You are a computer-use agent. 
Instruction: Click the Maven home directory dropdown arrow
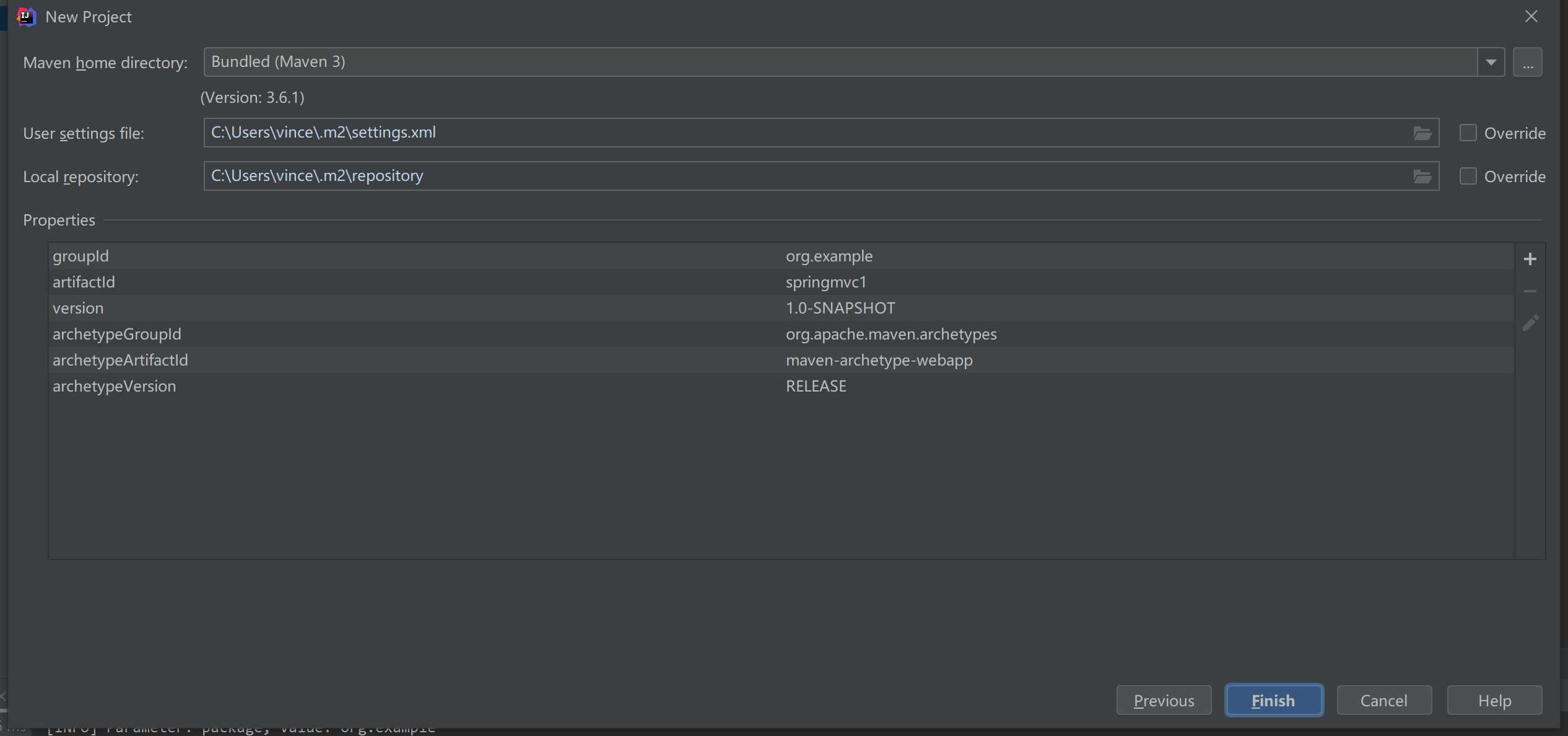pos(1490,62)
